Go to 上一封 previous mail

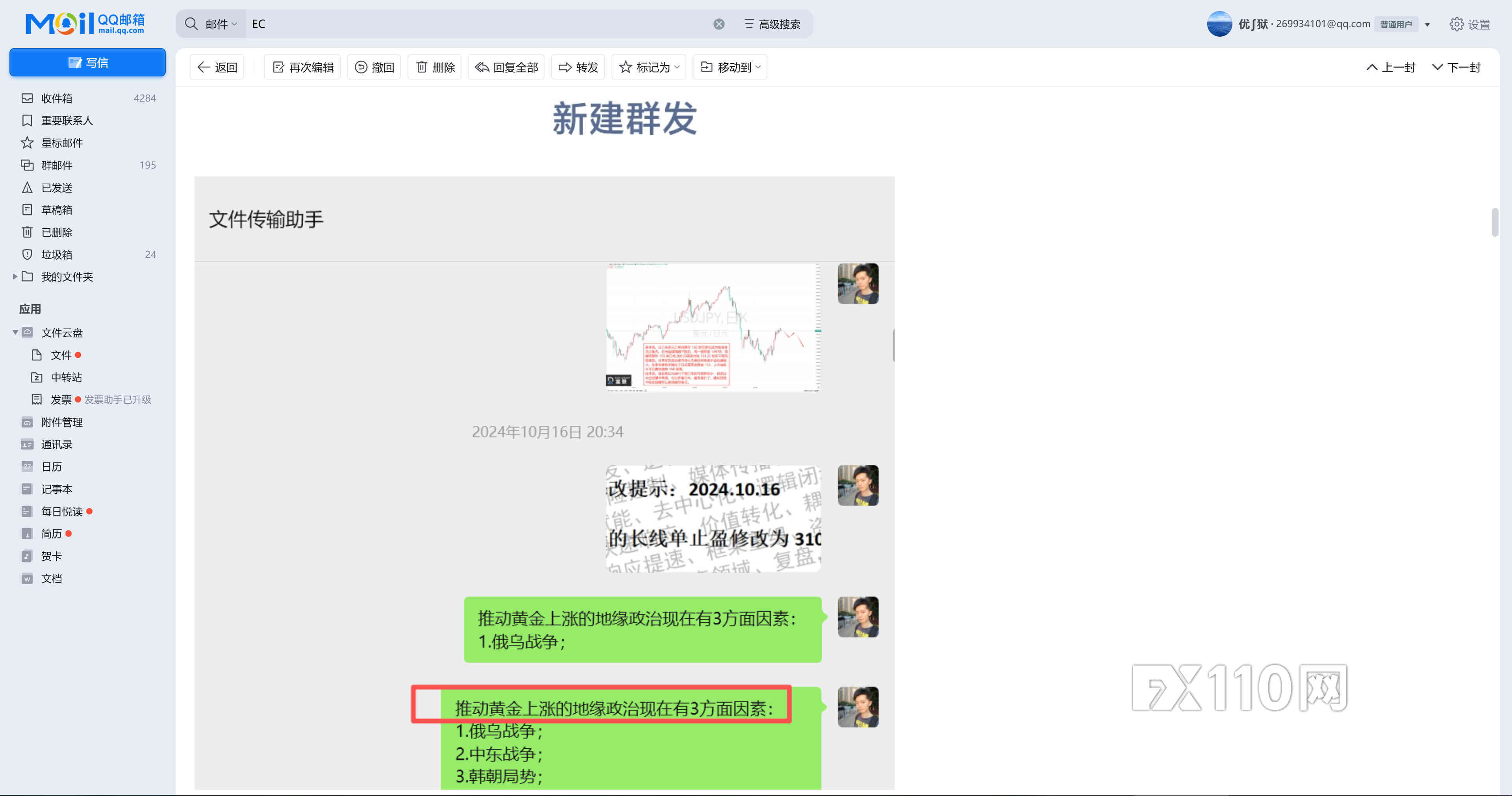pos(1391,67)
